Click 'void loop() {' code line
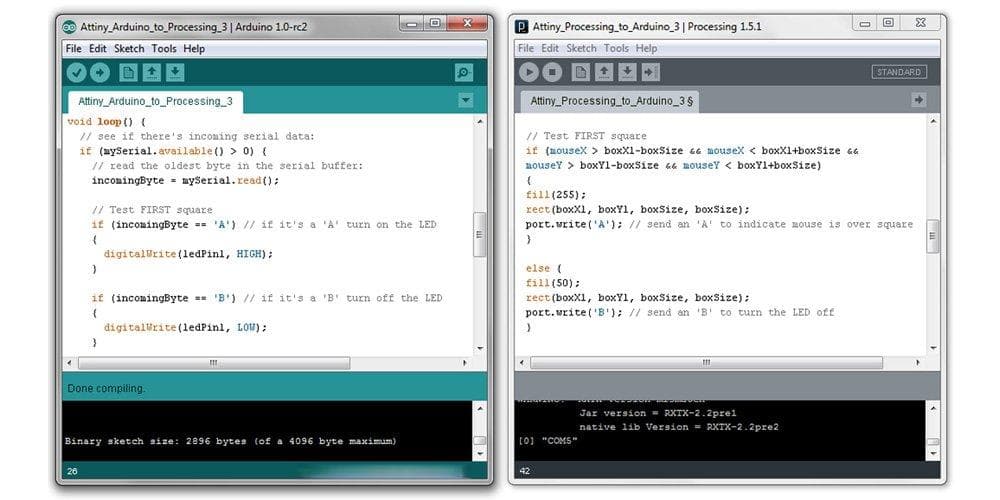Image resolution: width=1000 pixels, height=500 pixels. [x=107, y=121]
